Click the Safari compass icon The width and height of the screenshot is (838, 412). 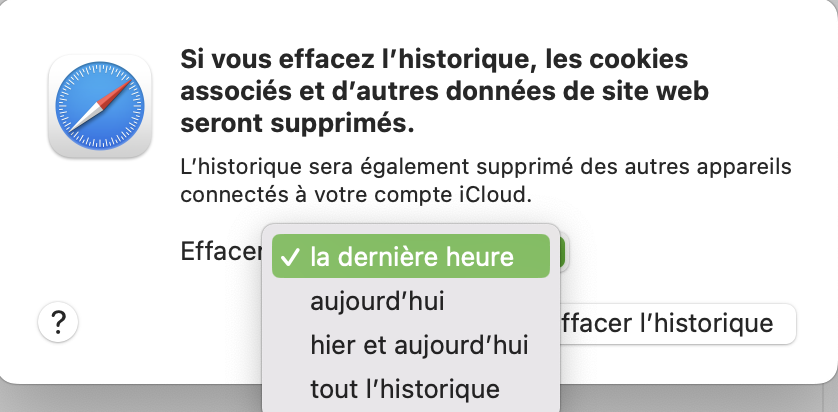(x=100, y=105)
